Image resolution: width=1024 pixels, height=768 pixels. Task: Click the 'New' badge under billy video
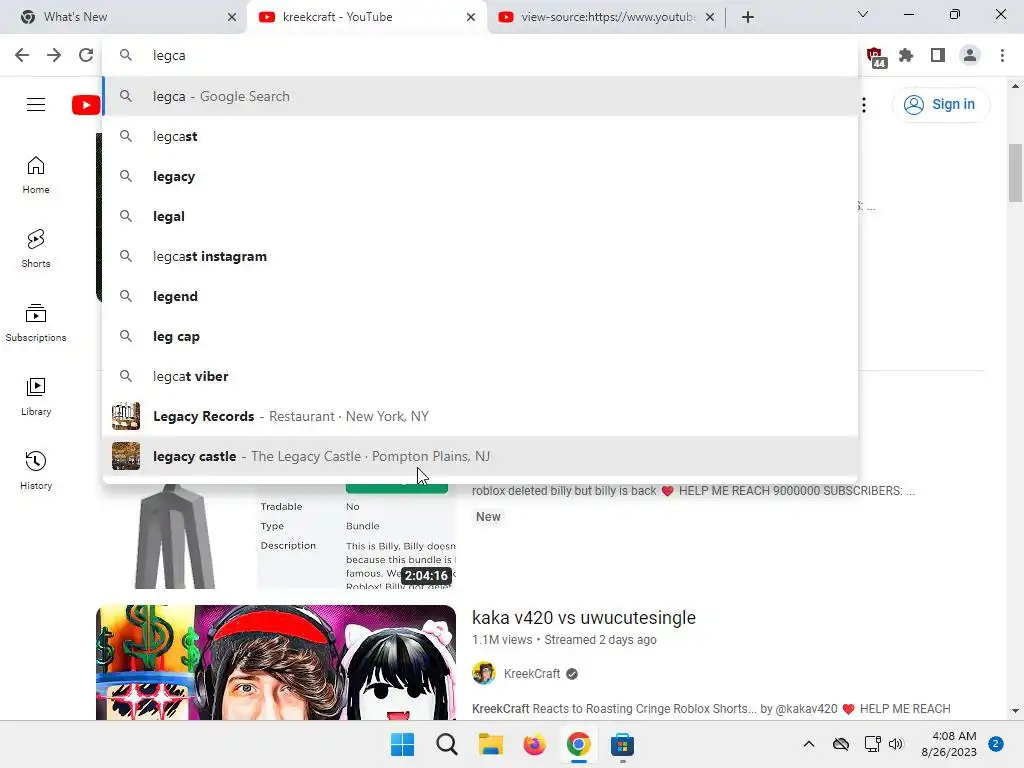(x=488, y=517)
